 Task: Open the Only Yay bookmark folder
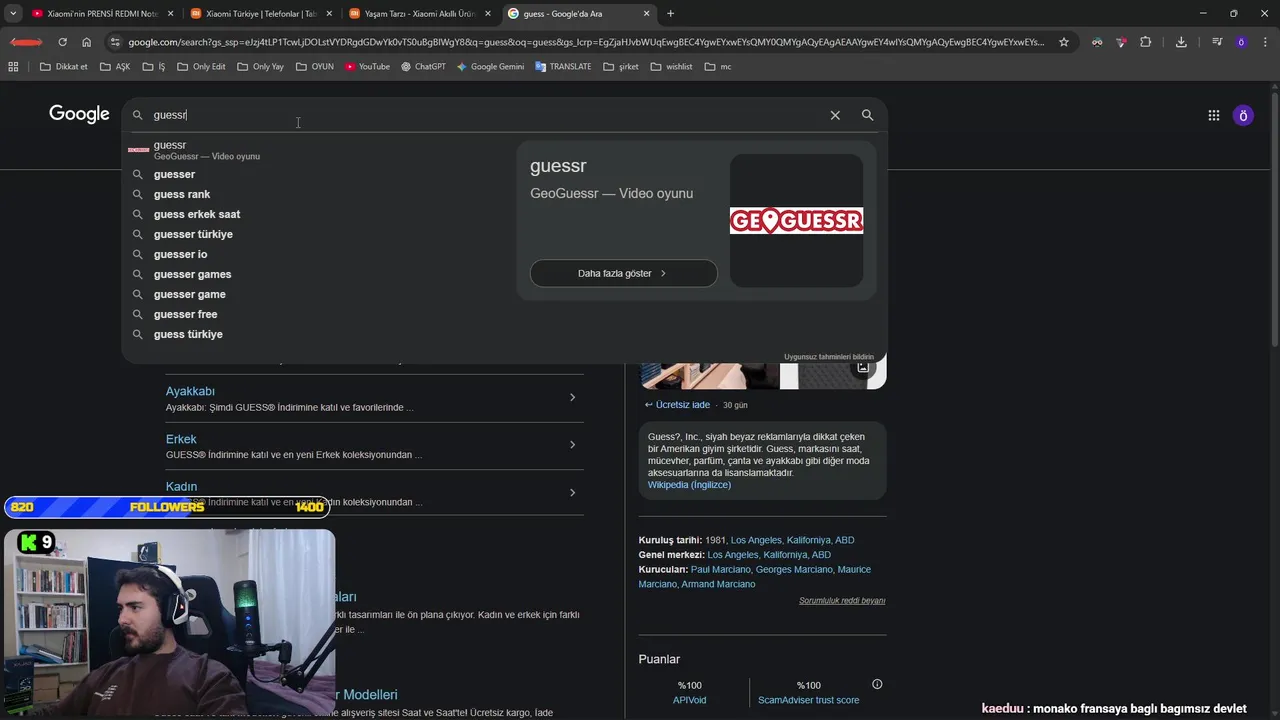[x=260, y=67]
